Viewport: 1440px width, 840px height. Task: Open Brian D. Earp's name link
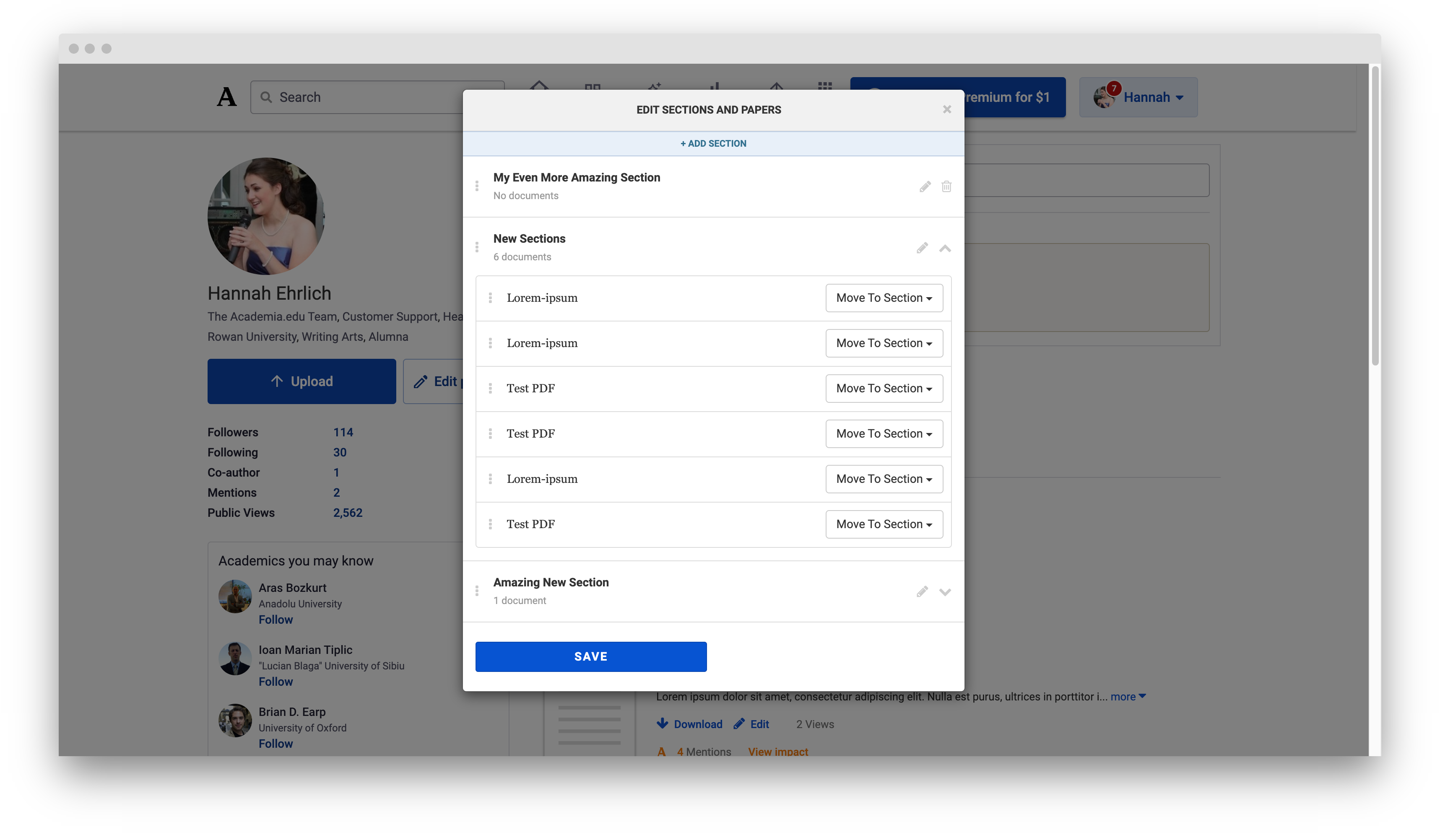[292, 712]
